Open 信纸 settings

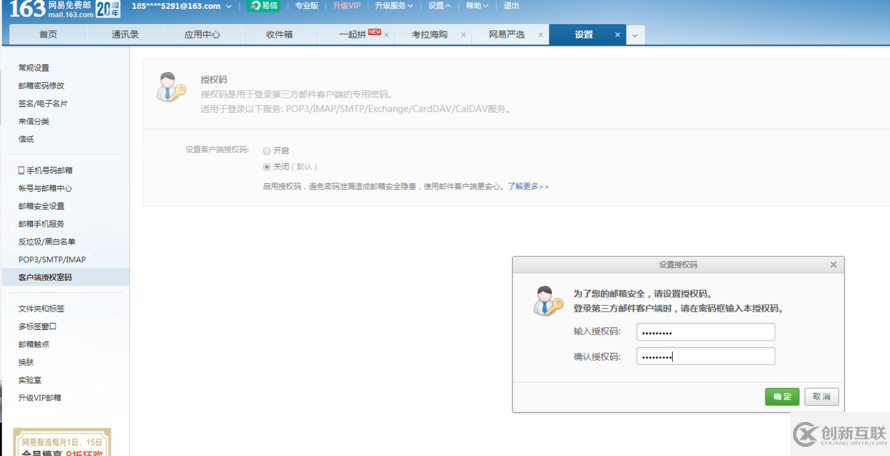click(x=26, y=139)
